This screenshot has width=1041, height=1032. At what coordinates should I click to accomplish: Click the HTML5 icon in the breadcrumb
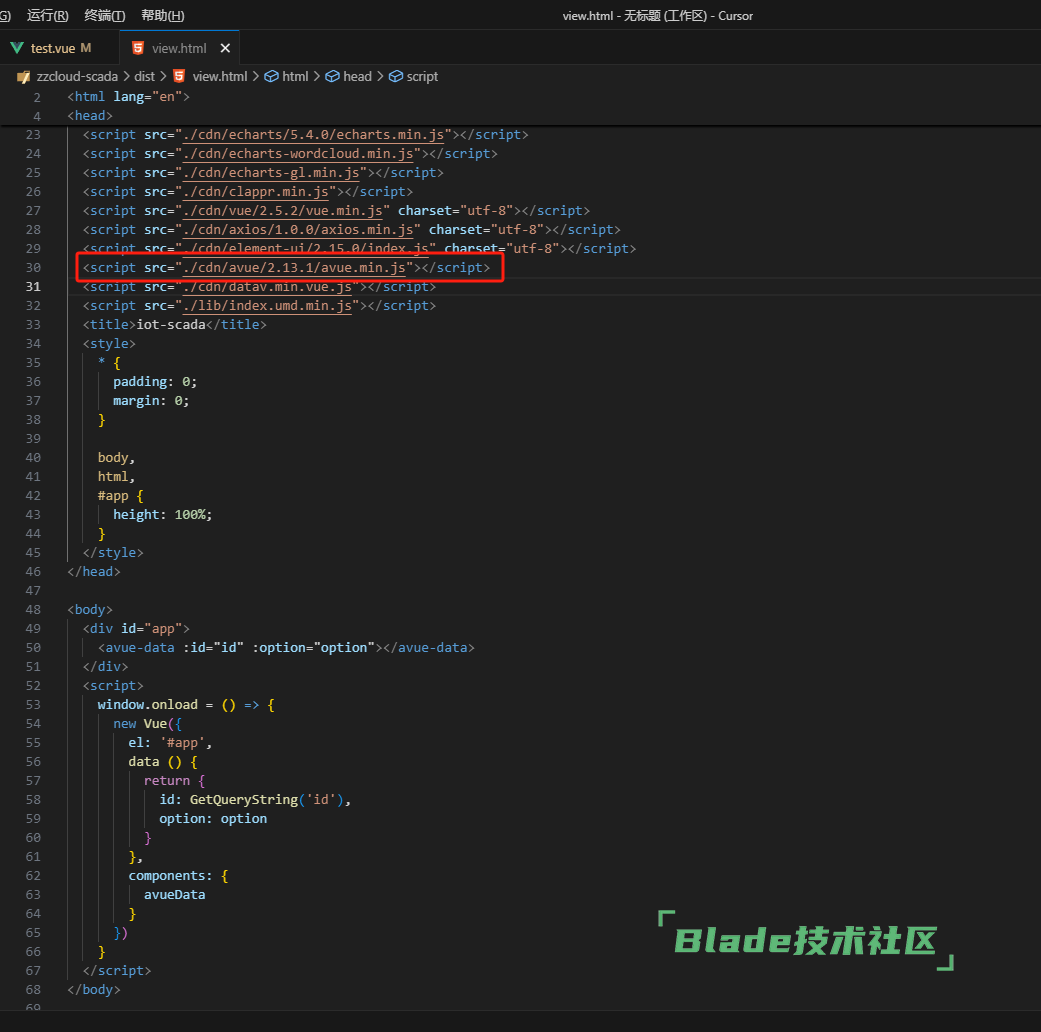(x=179, y=76)
